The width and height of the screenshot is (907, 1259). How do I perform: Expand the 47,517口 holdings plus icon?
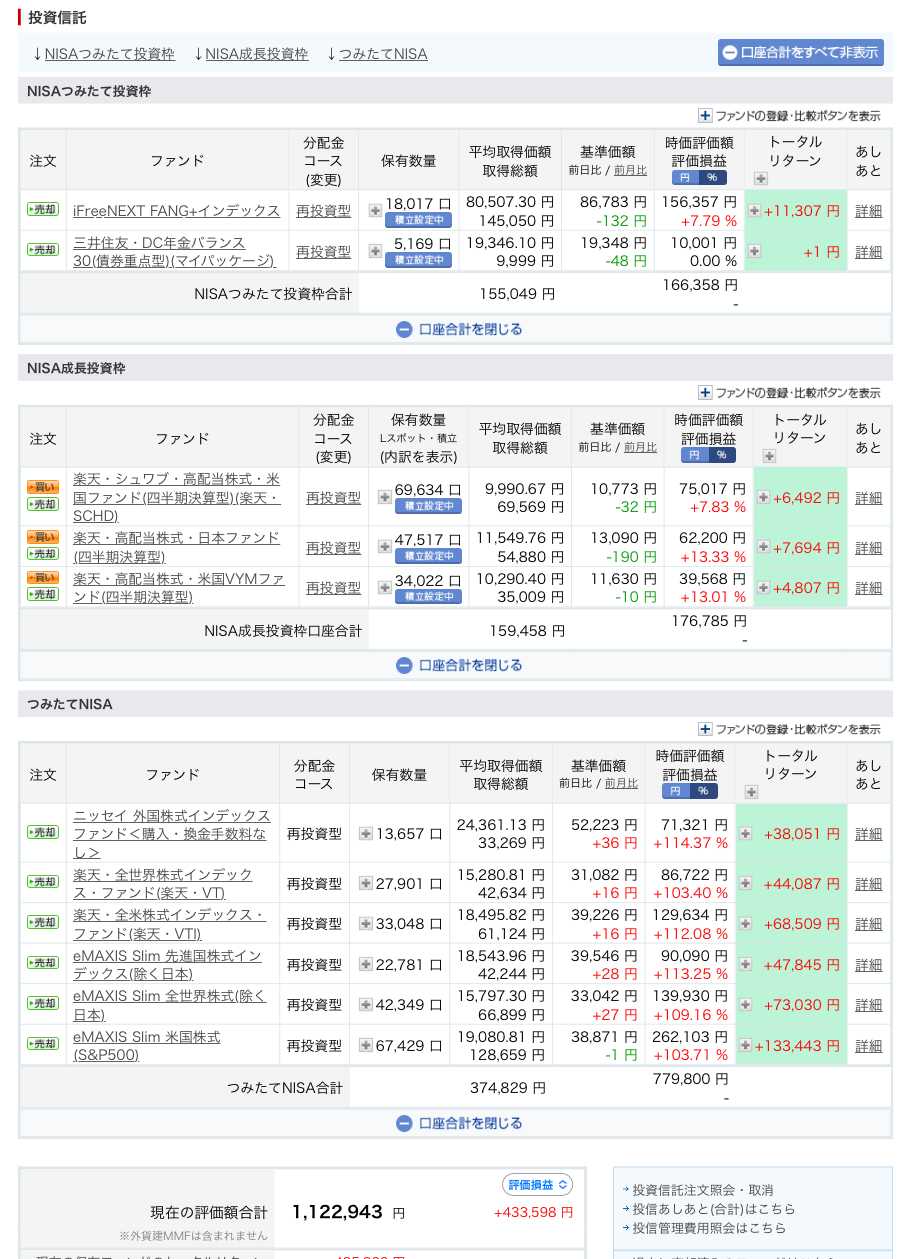pyautogui.click(x=384, y=546)
